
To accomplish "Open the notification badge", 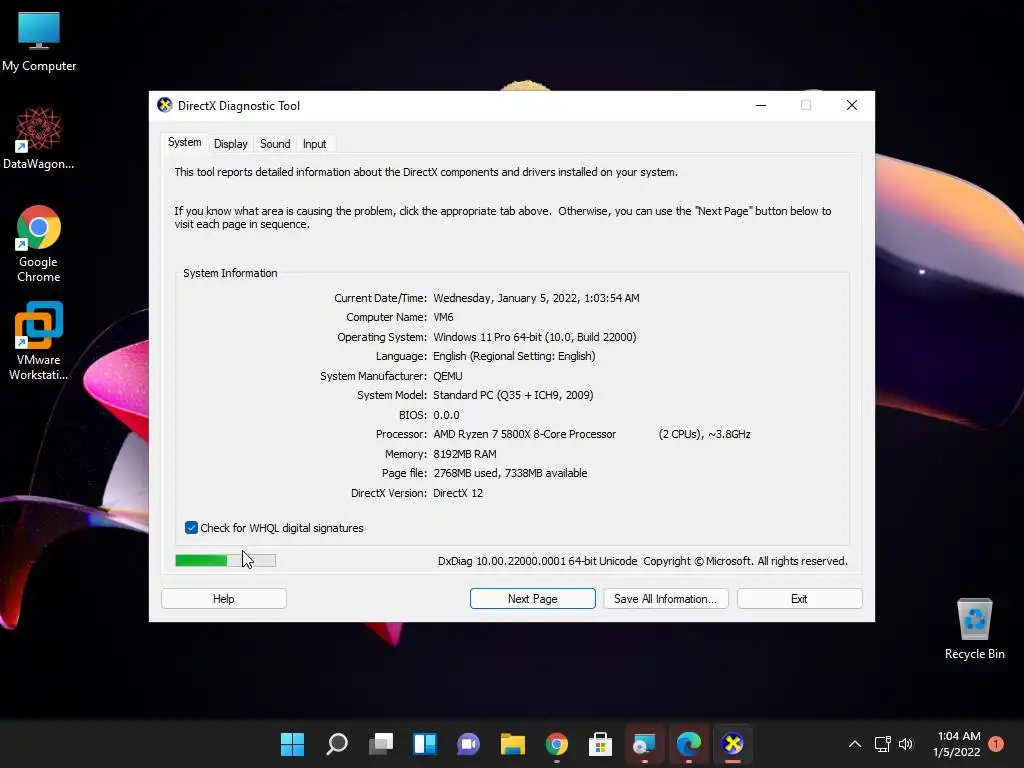I will [996, 744].
